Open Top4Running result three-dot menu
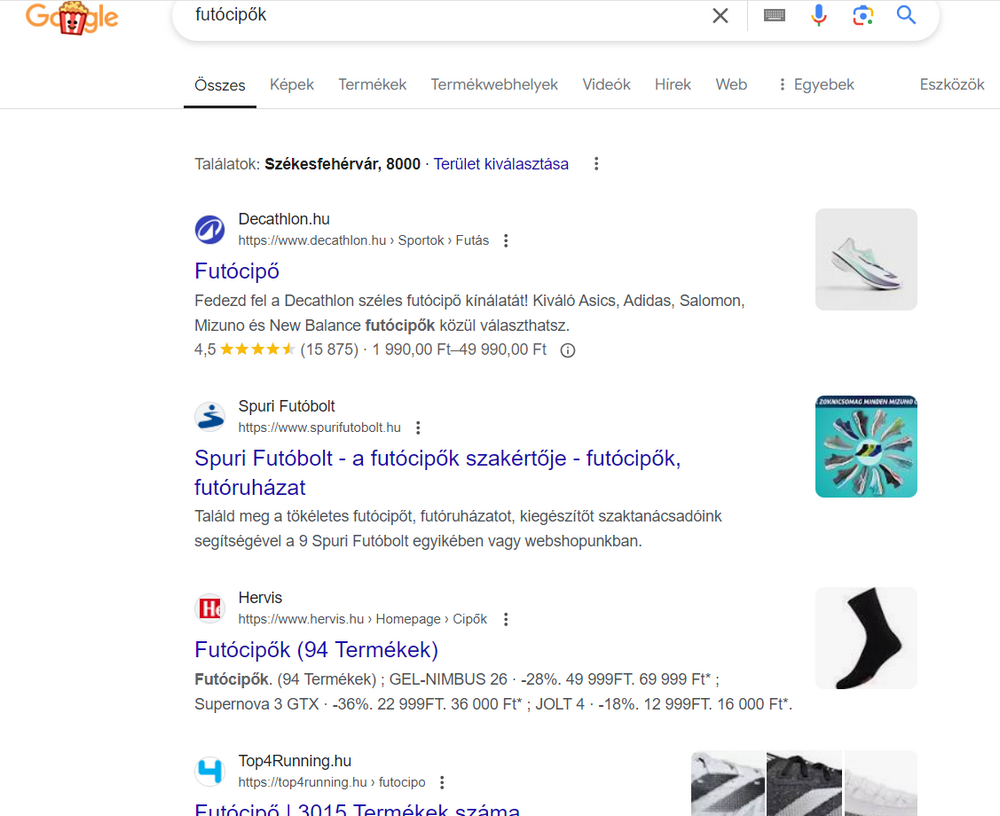 click(x=442, y=782)
